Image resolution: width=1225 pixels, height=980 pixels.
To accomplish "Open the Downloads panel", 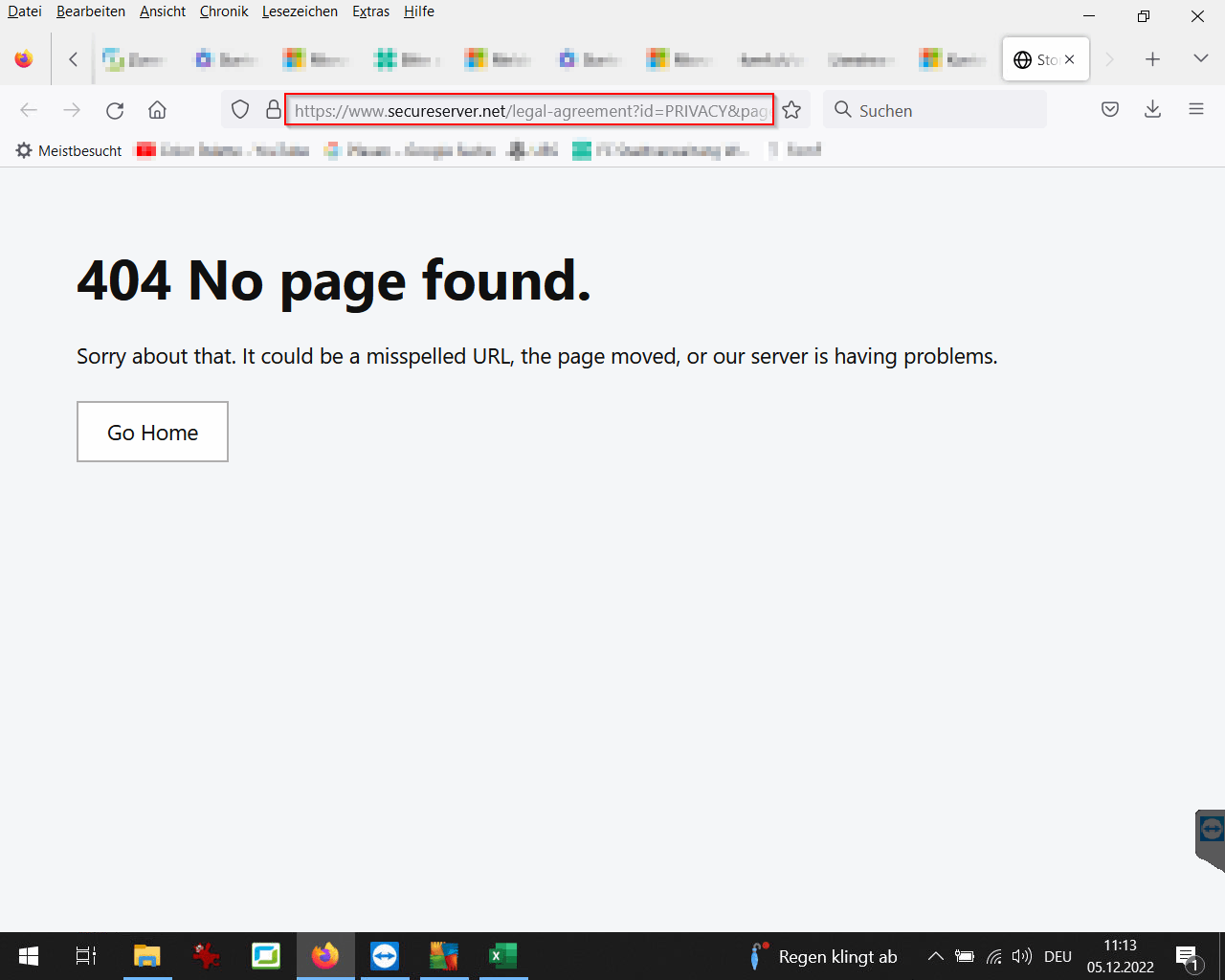I will [x=1153, y=110].
